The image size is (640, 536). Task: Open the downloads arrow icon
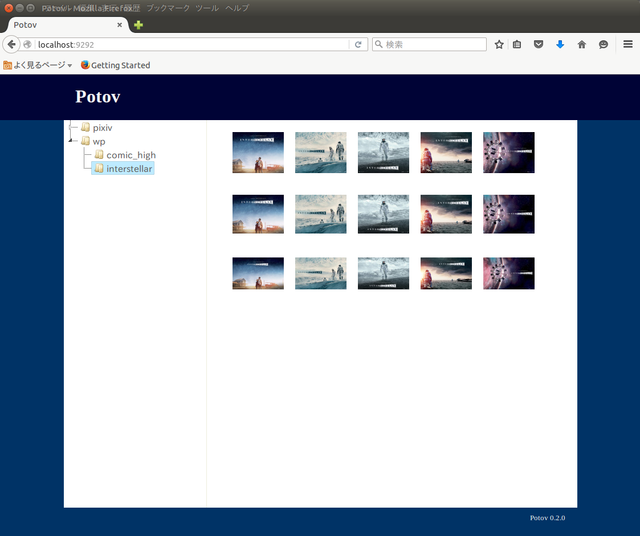pos(560,44)
